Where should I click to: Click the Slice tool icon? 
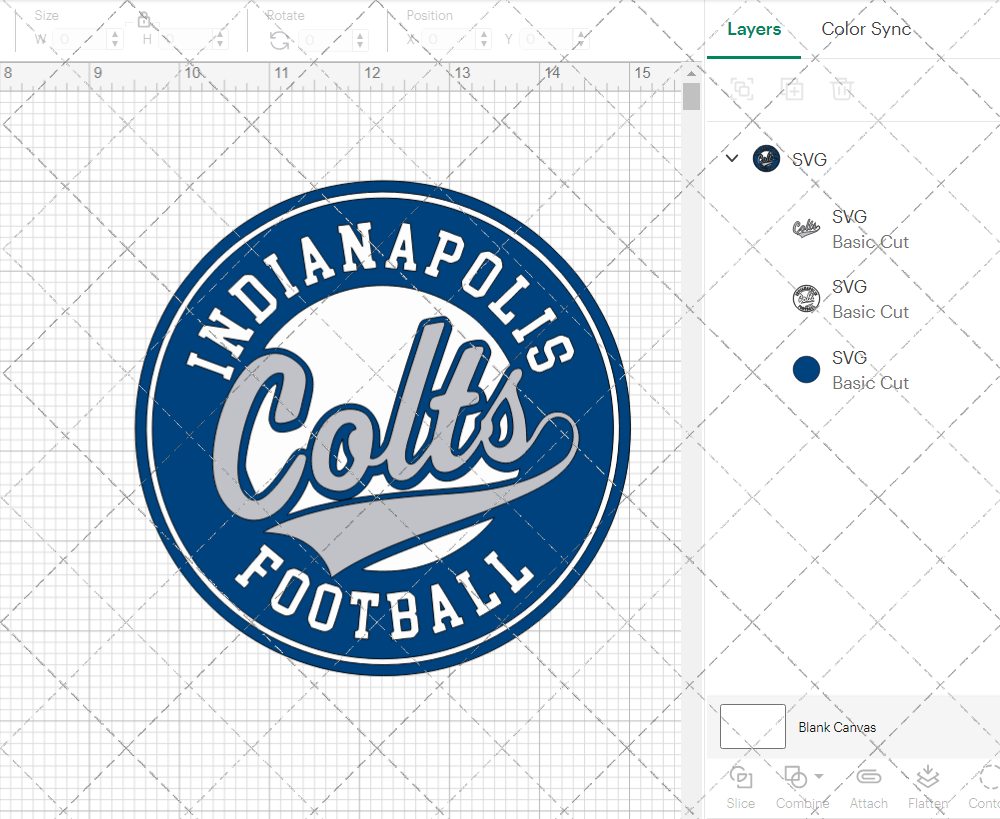[740, 778]
